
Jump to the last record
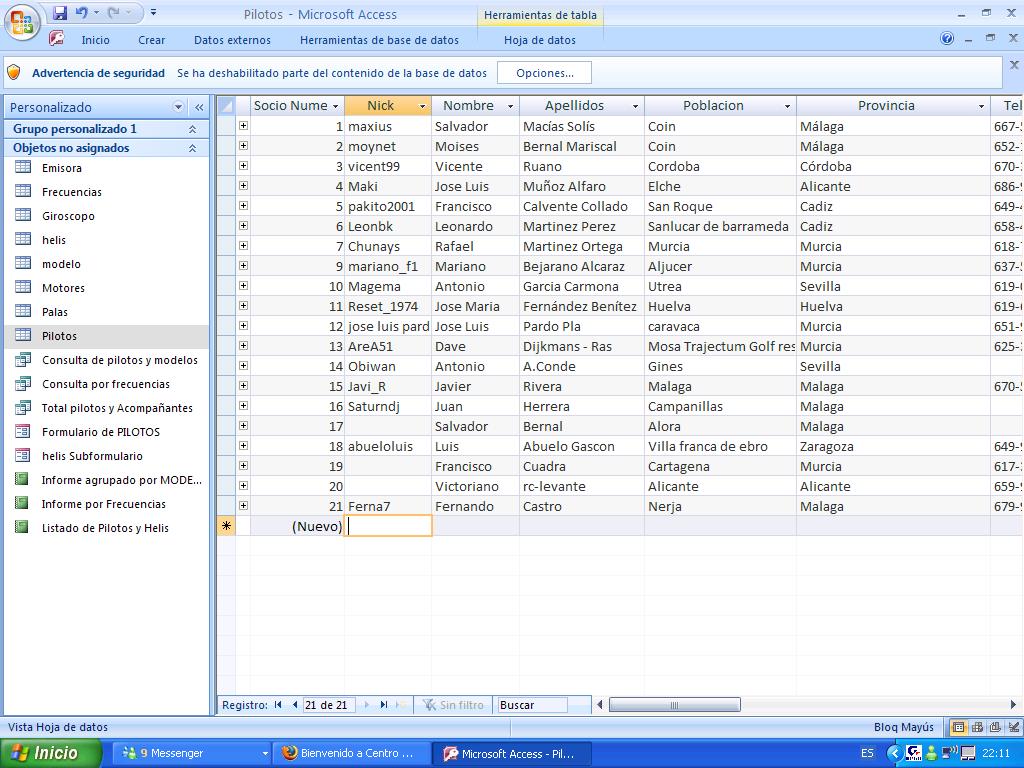pyautogui.click(x=384, y=705)
